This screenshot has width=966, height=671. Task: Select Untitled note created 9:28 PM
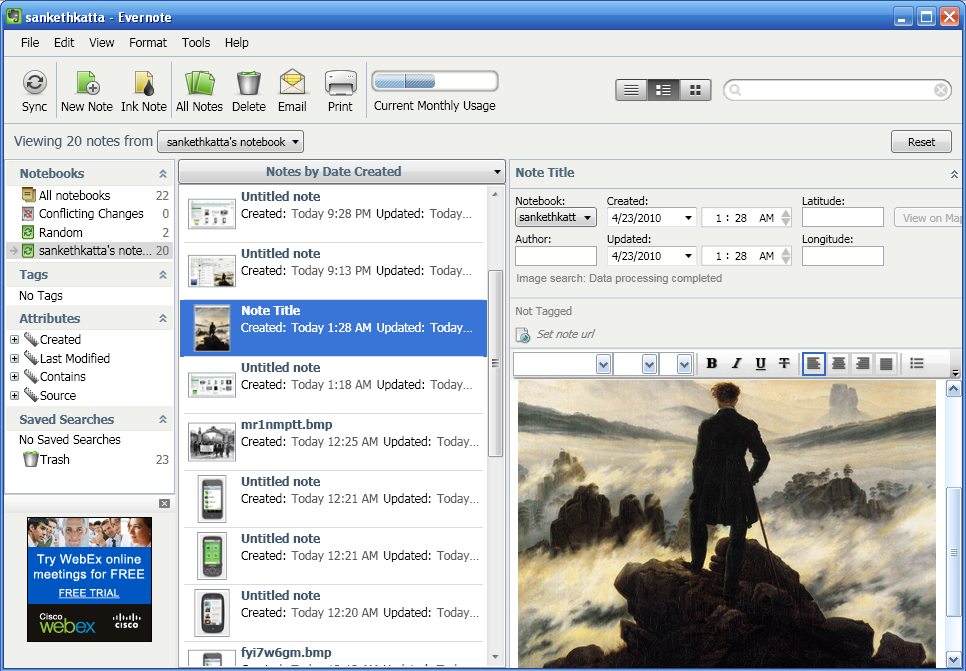[333, 214]
